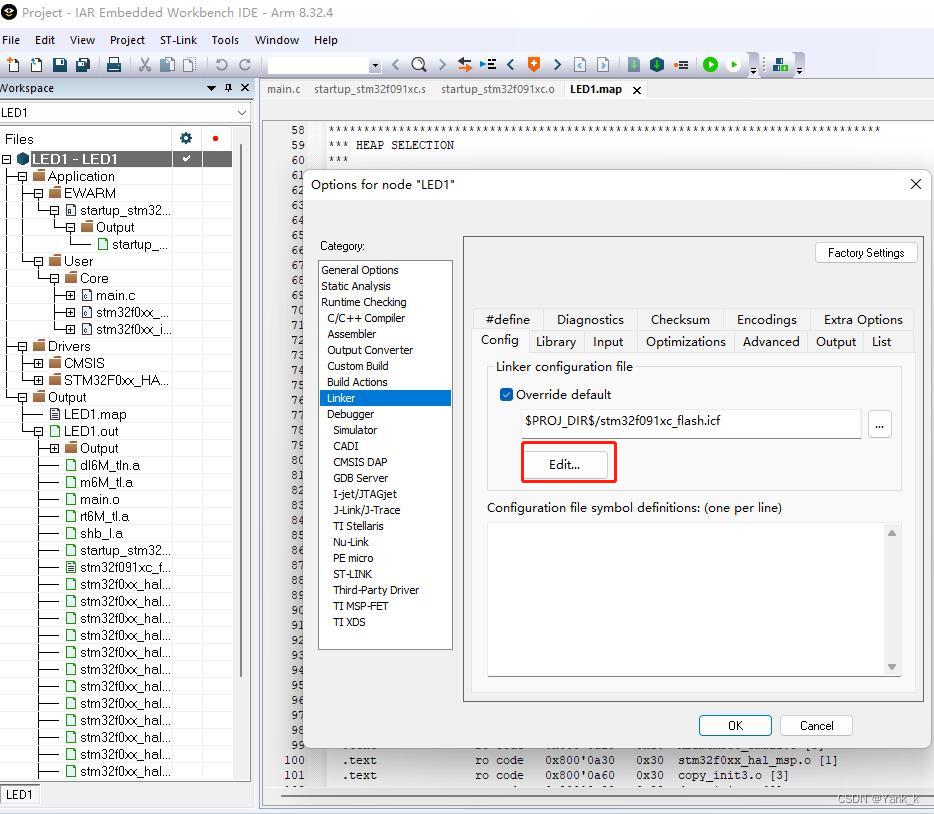Open the ST-Link menu
This screenshot has height=814, width=934.
(178, 40)
